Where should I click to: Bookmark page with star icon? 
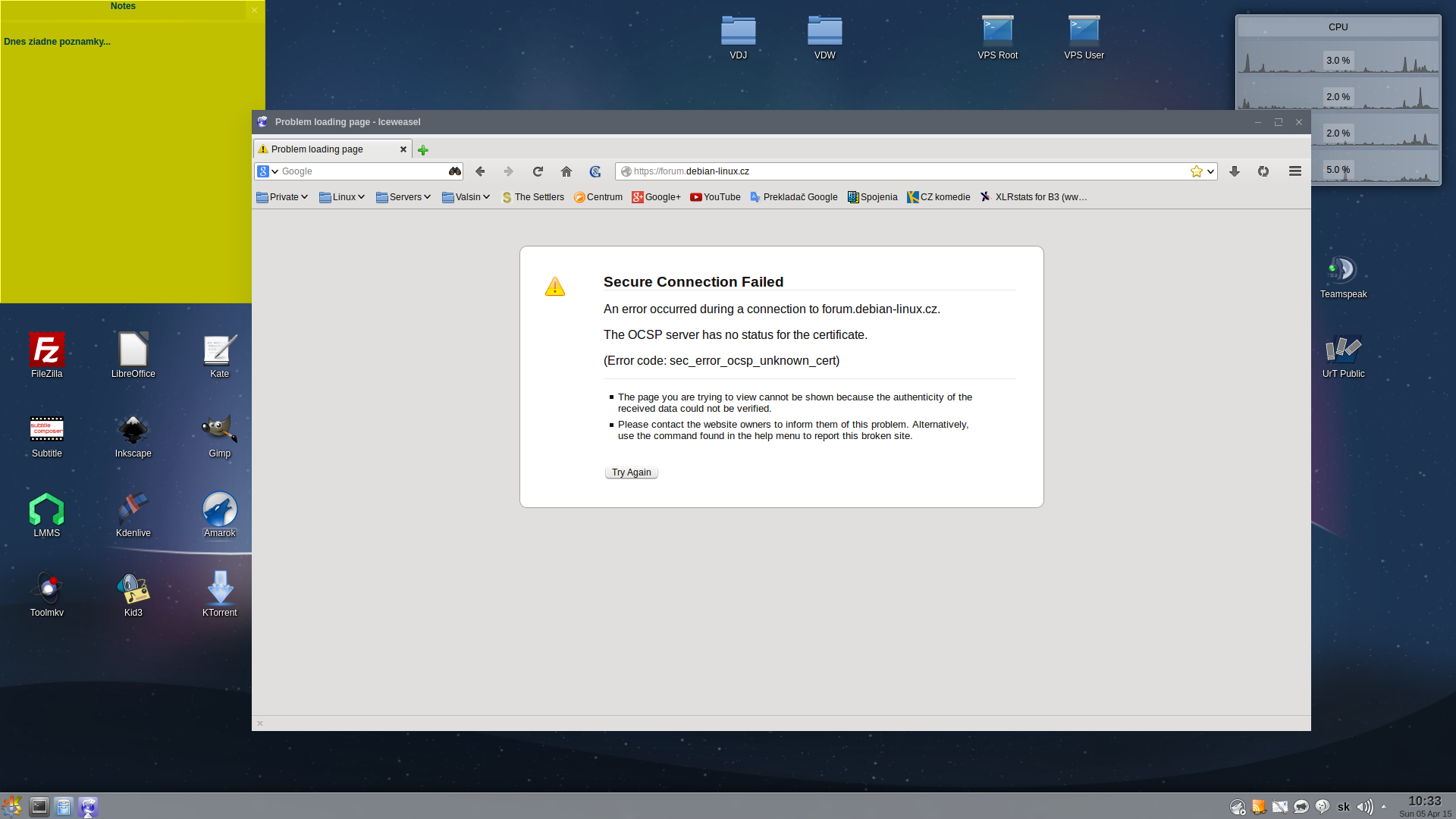coord(1196,171)
